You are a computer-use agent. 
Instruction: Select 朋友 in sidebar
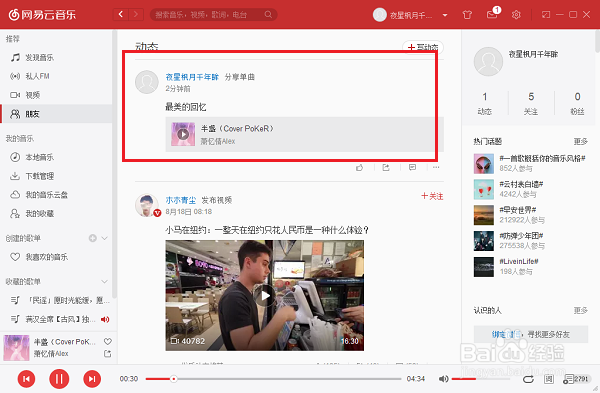coord(56,114)
